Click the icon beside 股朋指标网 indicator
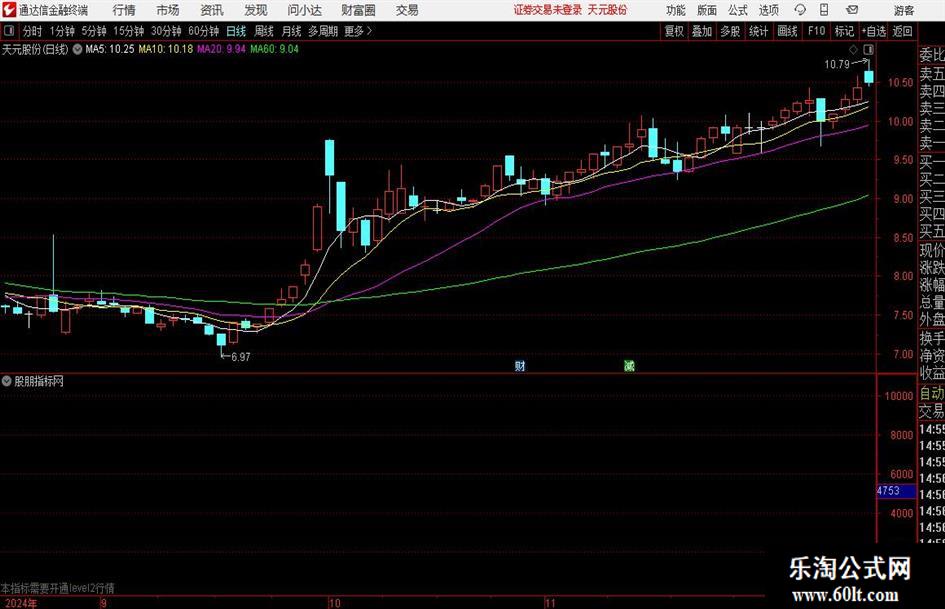Screen dimensions: 945x609 click(x=7, y=381)
